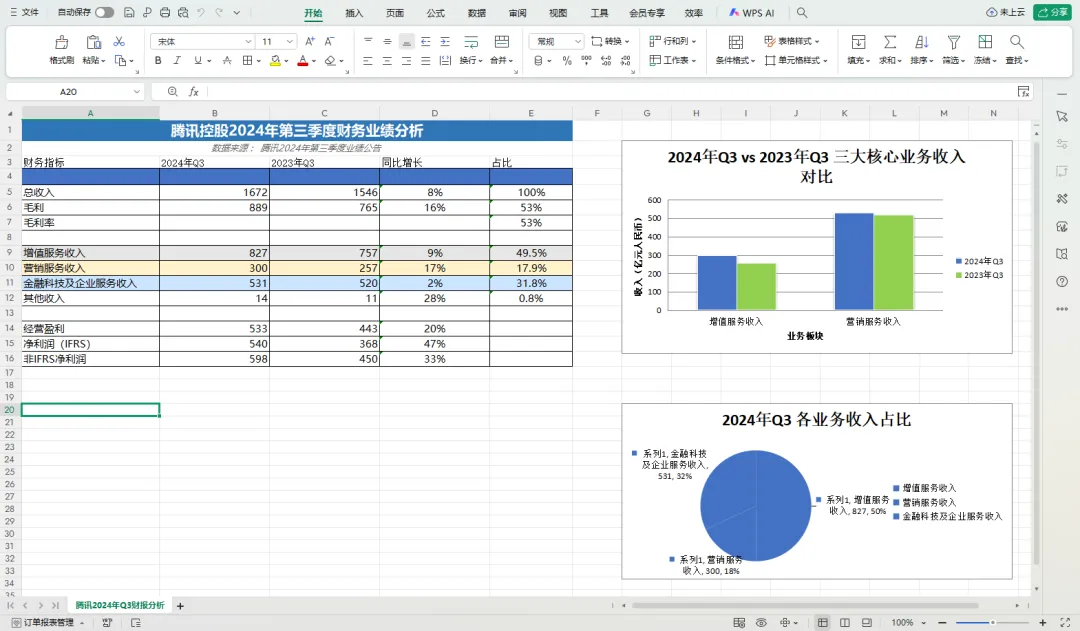Open the number format dropdown showing 常规
The image size is (1080, 631).
click(x=556, y=41)
